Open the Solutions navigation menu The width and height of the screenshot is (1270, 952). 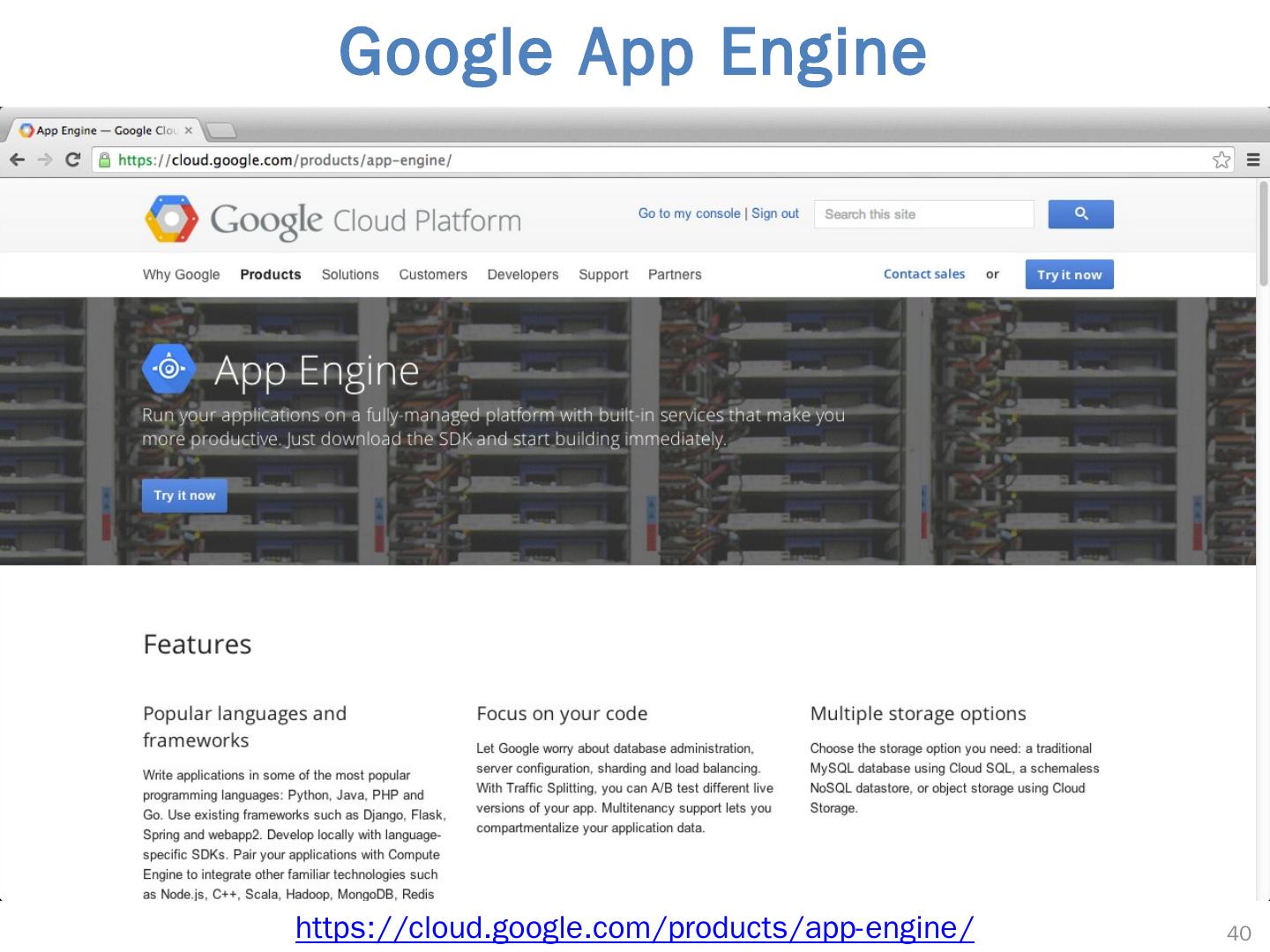coord(350,274)
